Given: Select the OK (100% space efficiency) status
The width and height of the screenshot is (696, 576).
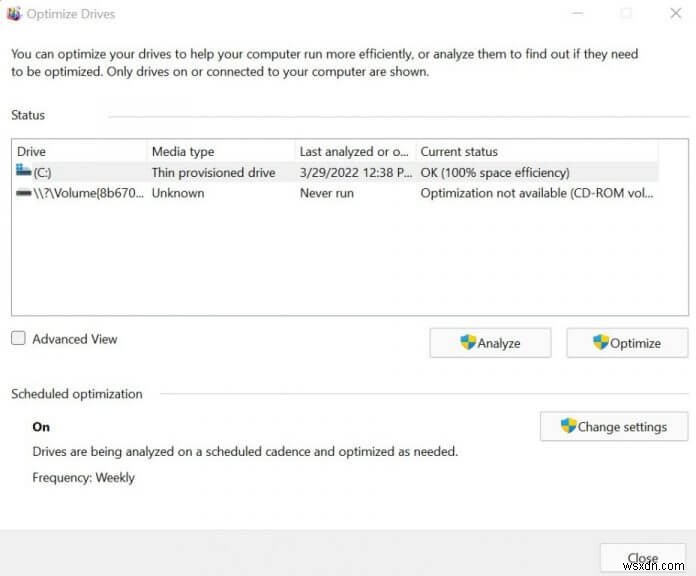Looking at the screenshot, I should click(495, 172).
